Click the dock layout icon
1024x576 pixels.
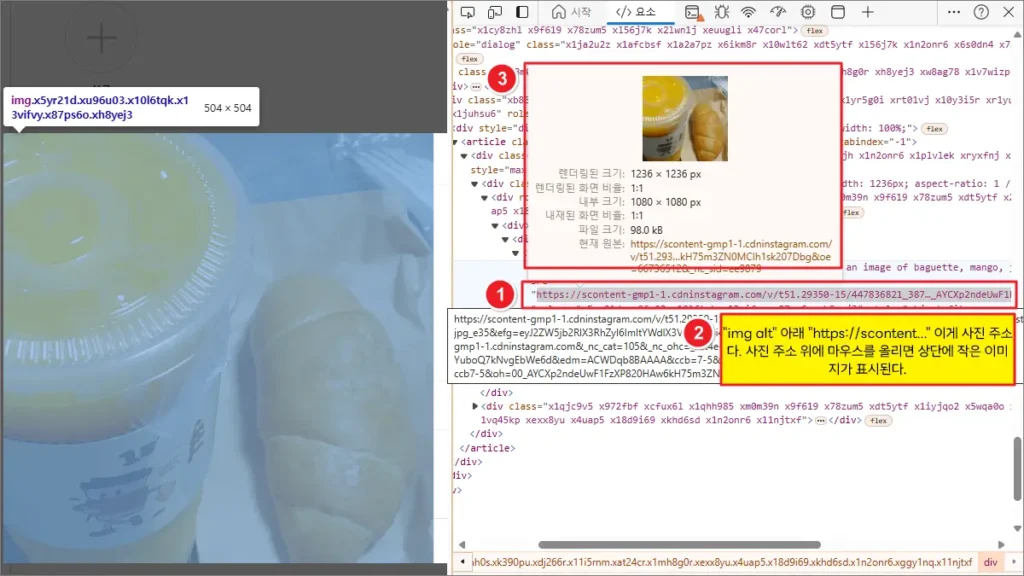tap(520, 11)
